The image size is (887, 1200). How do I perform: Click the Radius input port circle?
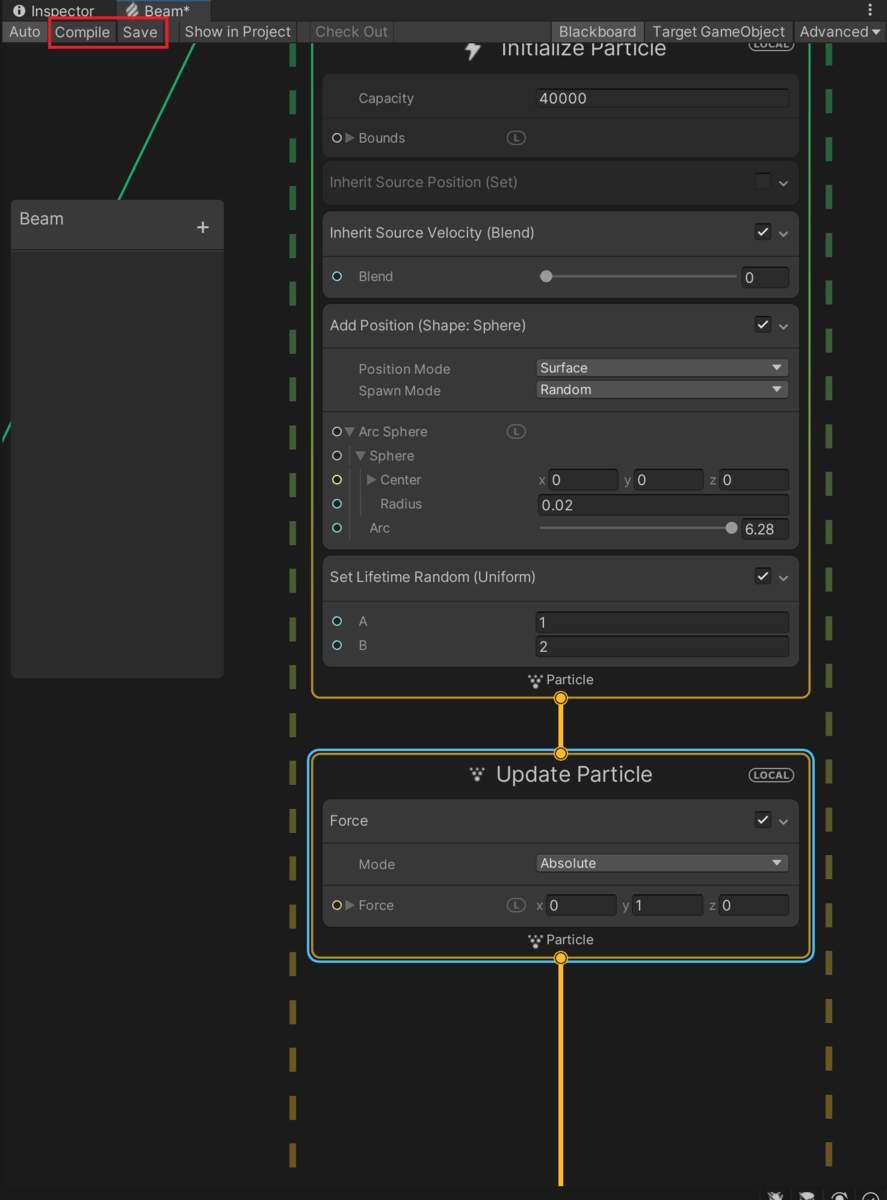(x=337, y=504)
